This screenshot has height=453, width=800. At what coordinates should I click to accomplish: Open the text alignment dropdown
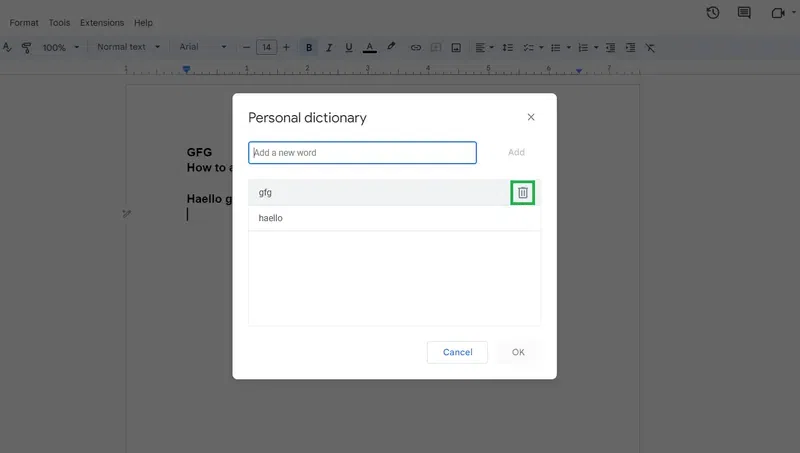point(484,47)
